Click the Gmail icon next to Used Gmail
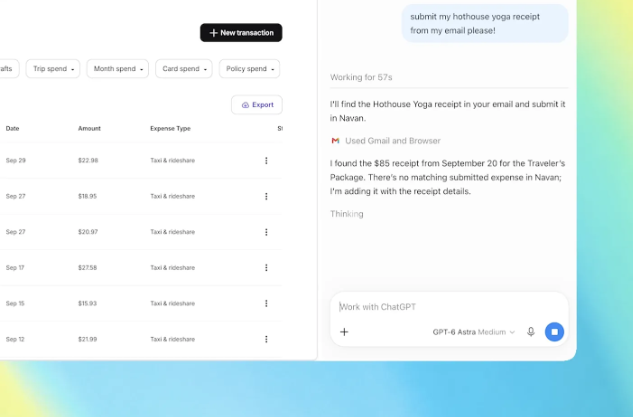The width and height of the screenshot is (633, 417). pos(335,140)
